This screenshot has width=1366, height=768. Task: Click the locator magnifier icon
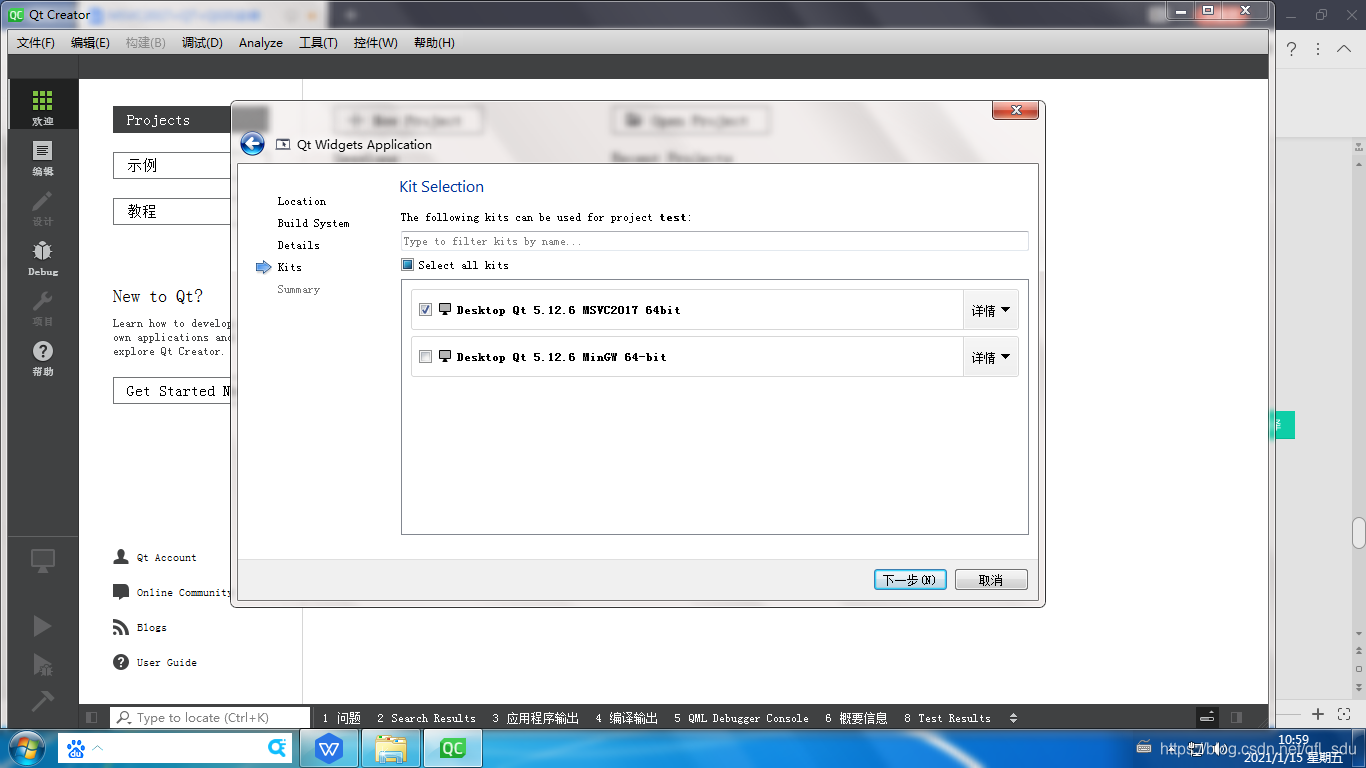click(x=124, y=717)
